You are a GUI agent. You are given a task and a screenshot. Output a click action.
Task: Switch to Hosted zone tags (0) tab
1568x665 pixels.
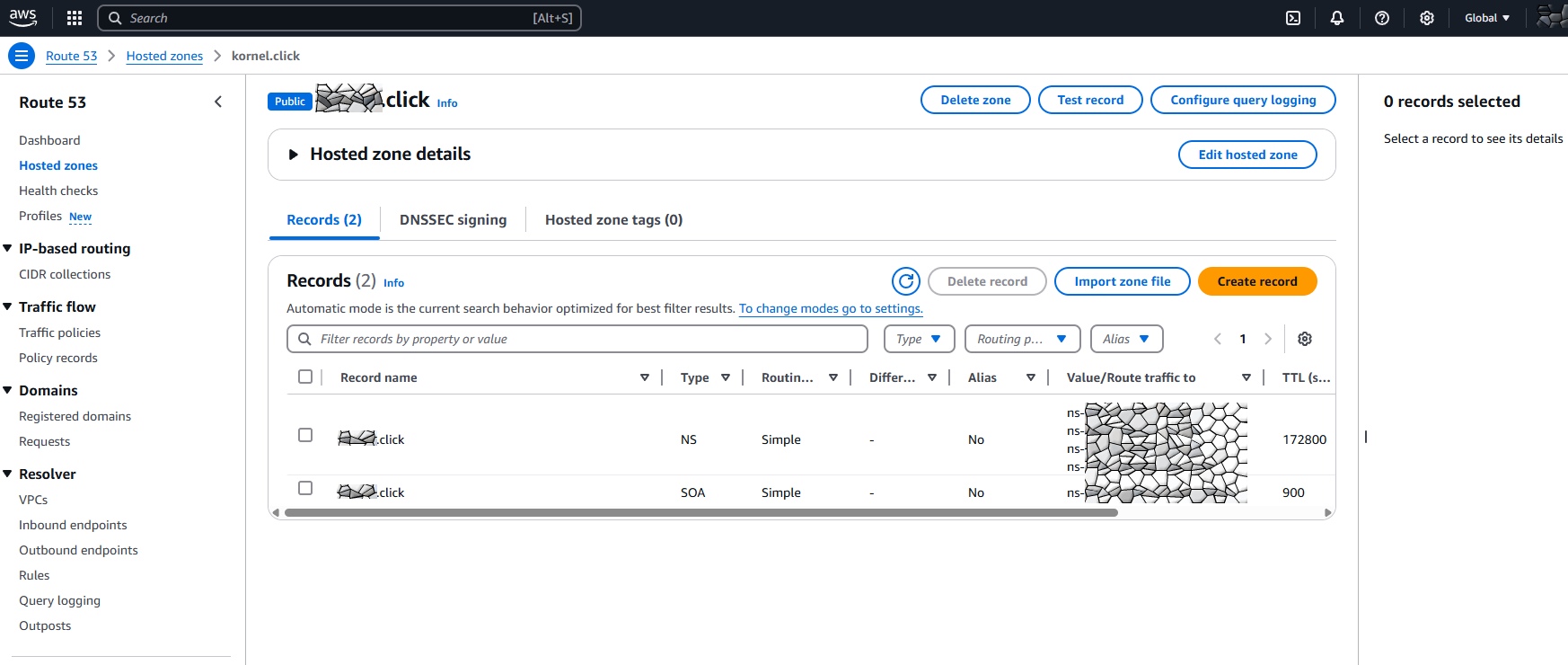[613, 219]
